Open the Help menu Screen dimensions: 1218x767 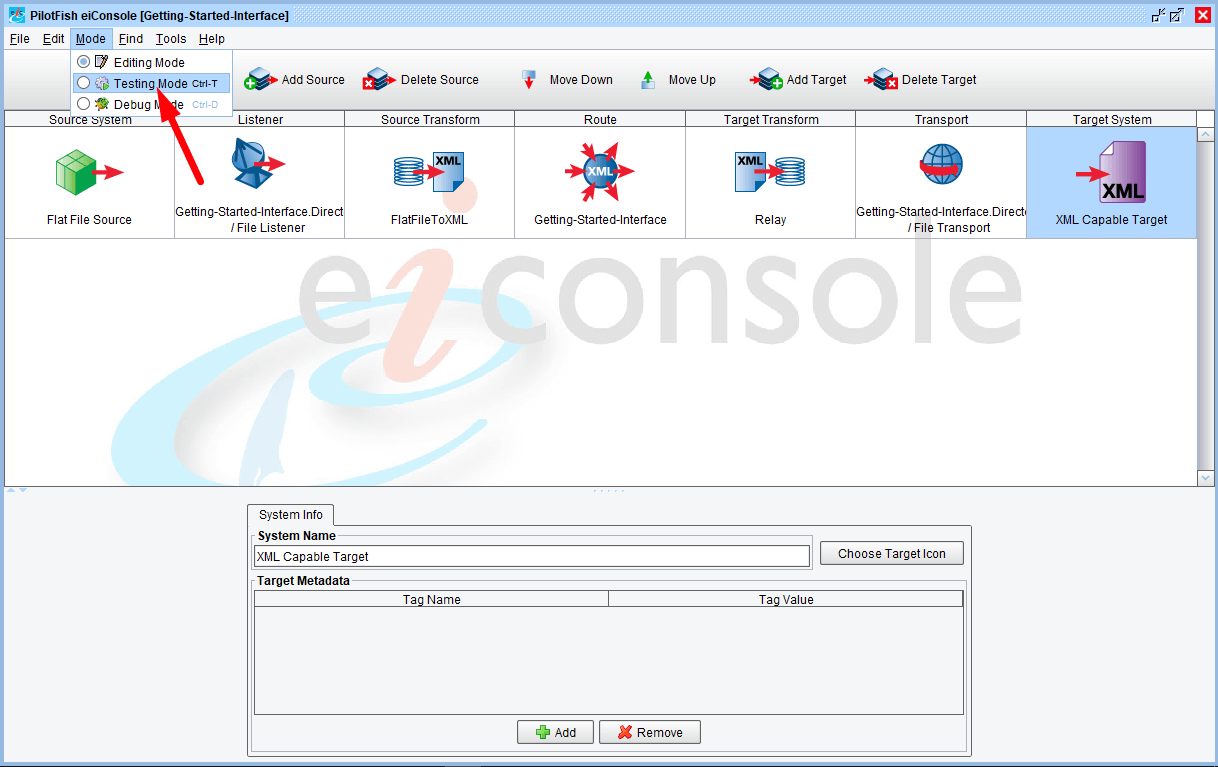click(x=211, y=39)
